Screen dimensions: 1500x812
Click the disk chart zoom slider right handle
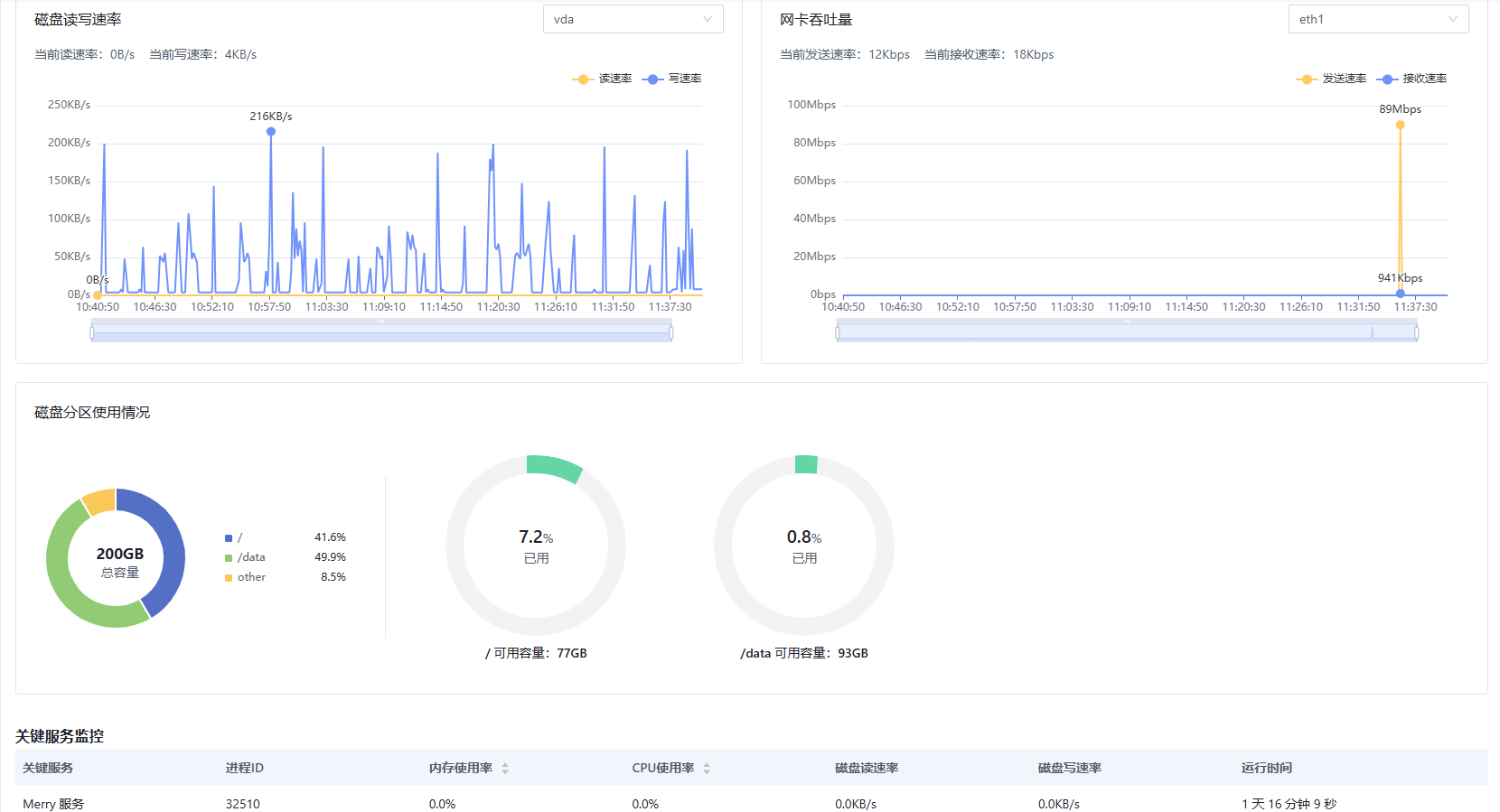pyautogui.click(x=670, y=333)
